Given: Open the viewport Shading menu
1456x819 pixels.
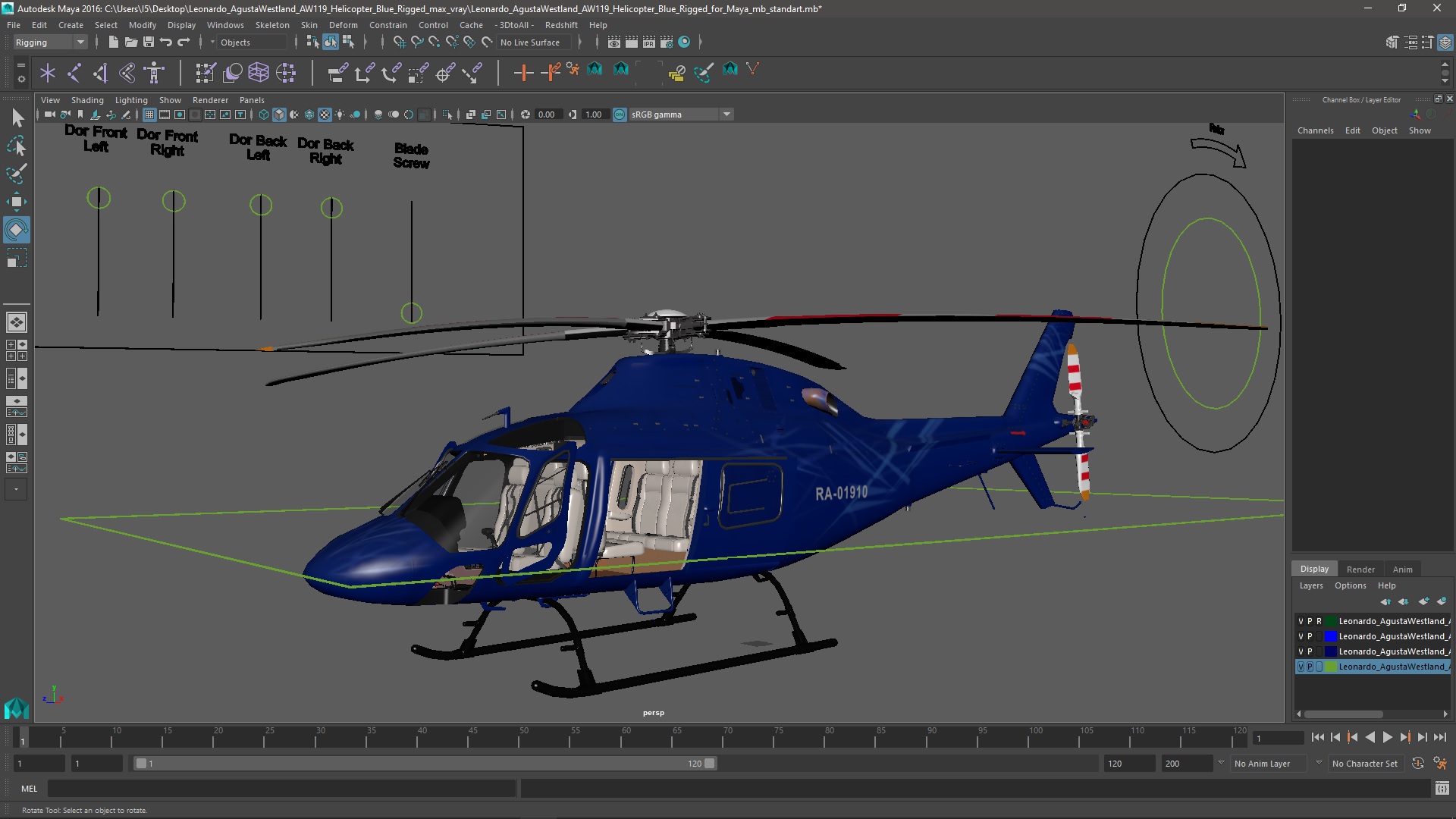Looking at the screenshot, I should coord(87,100).
